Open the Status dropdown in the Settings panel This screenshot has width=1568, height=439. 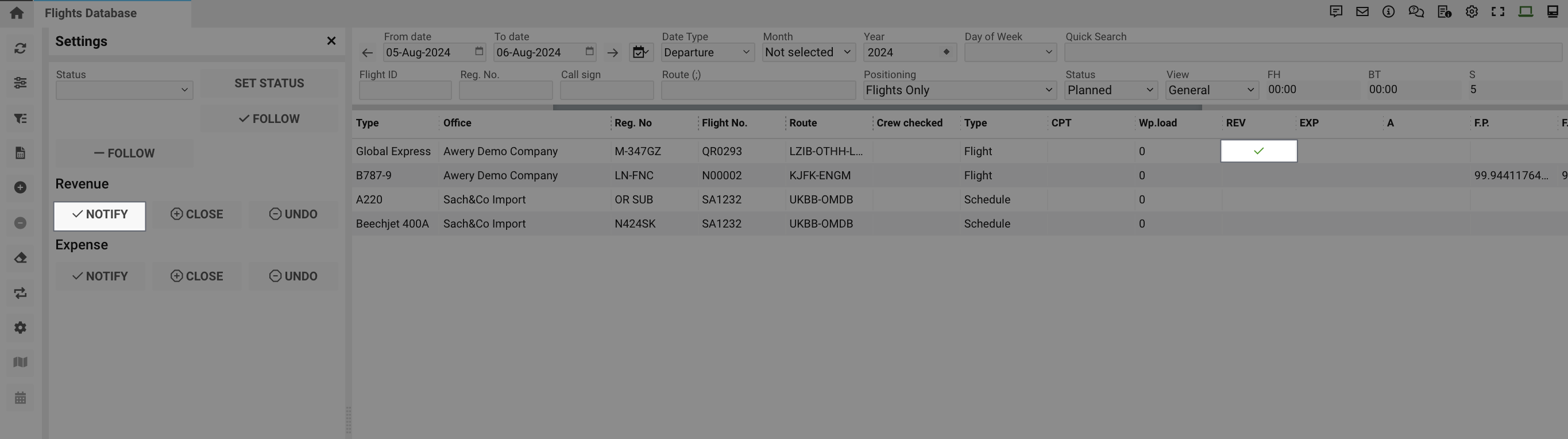(x=124, y=90)
